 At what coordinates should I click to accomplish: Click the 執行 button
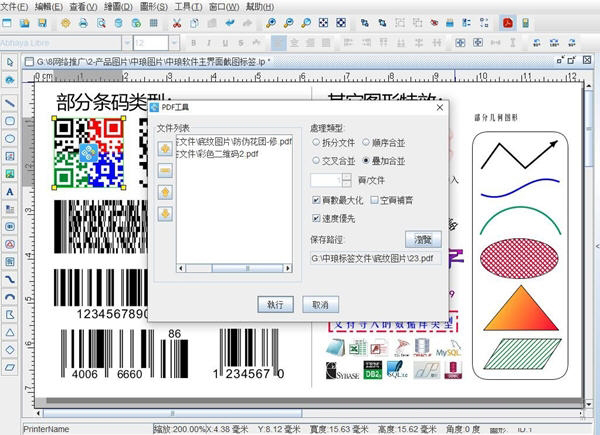pyautogui.click(x=275, y=304)
